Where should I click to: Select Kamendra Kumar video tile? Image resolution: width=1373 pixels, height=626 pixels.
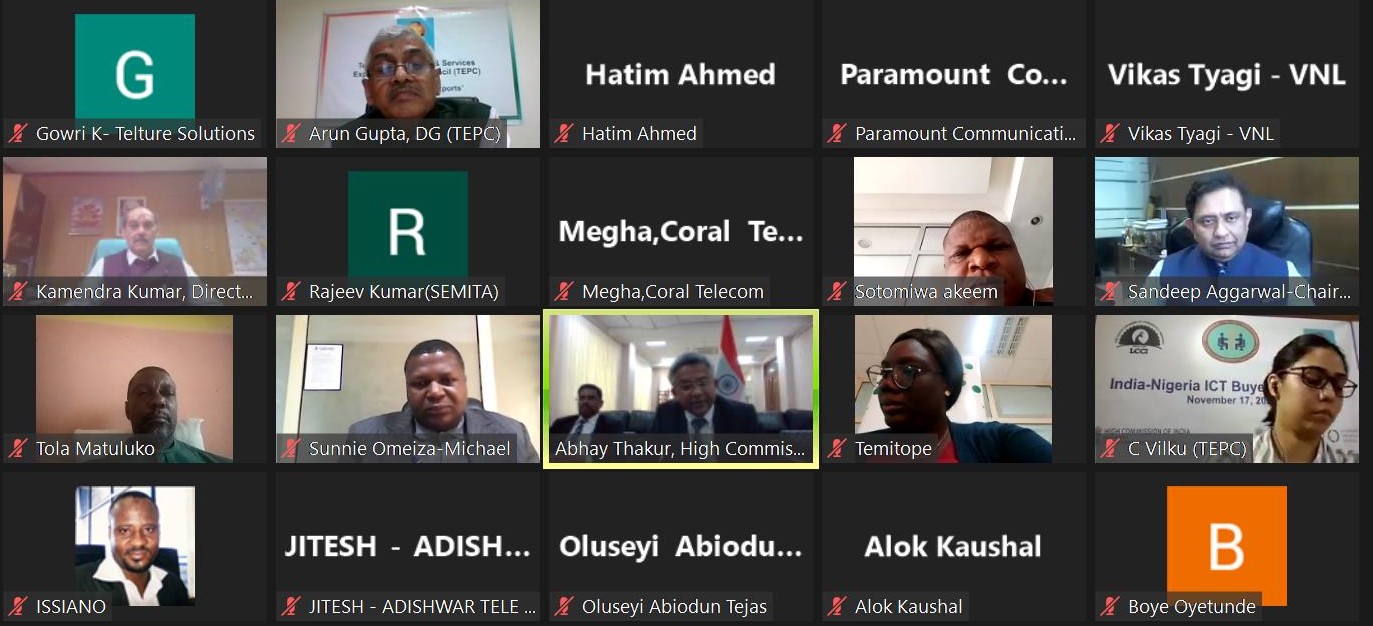(x=135, y=231)
